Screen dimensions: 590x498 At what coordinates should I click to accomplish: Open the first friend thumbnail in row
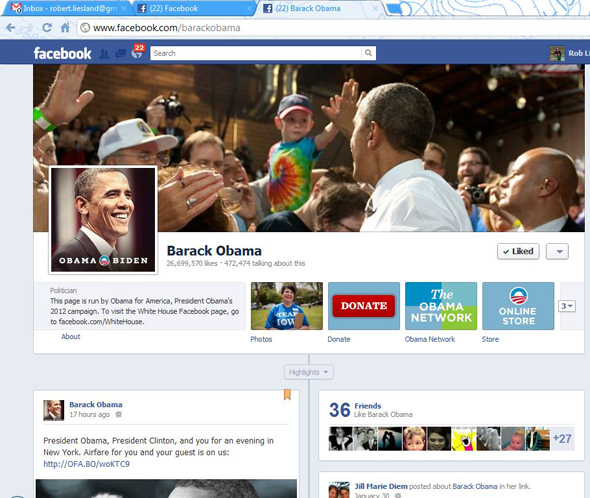[341, 439]
